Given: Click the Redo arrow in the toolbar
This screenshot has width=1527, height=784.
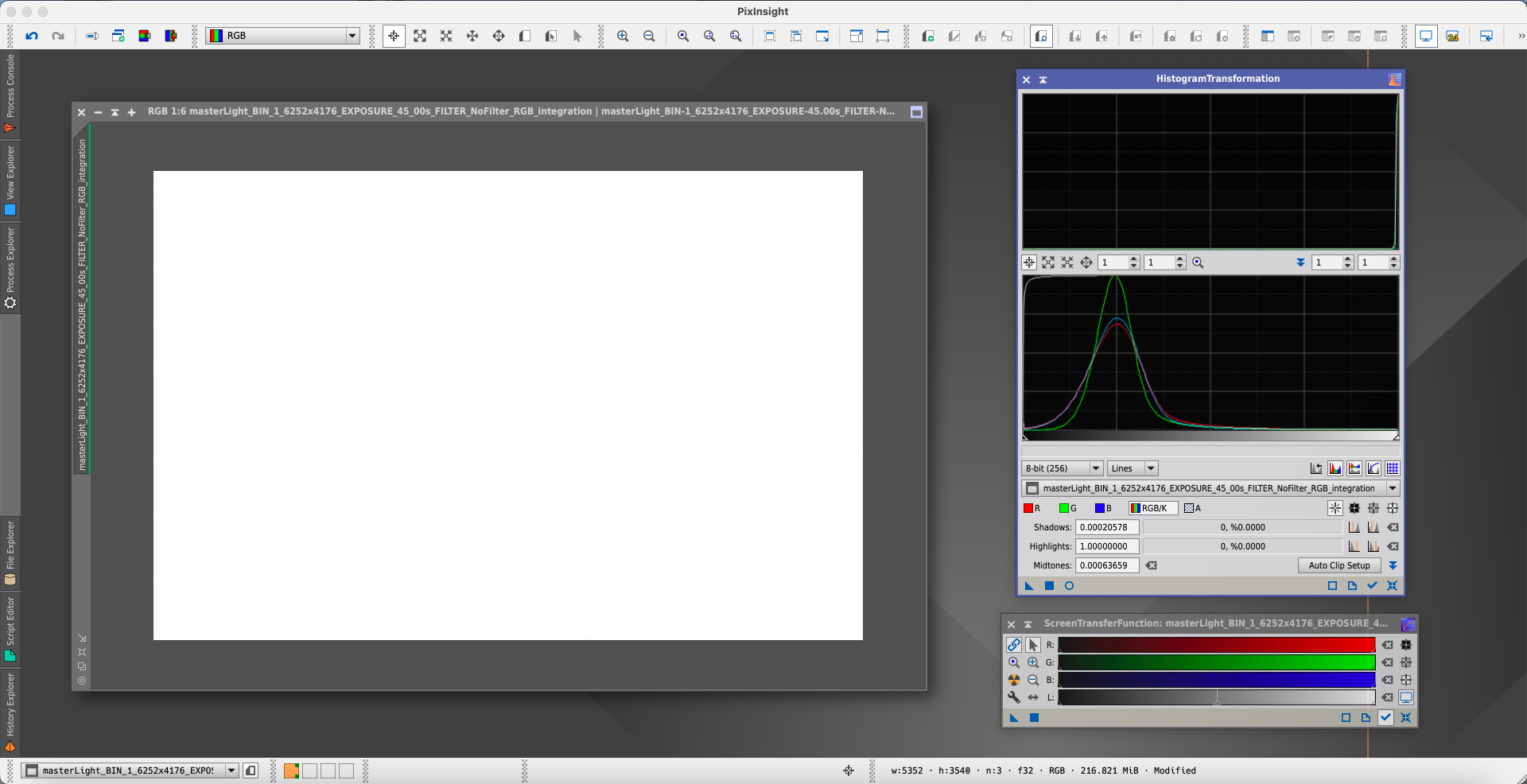Looking at the screenshot, I should [58, 36].
